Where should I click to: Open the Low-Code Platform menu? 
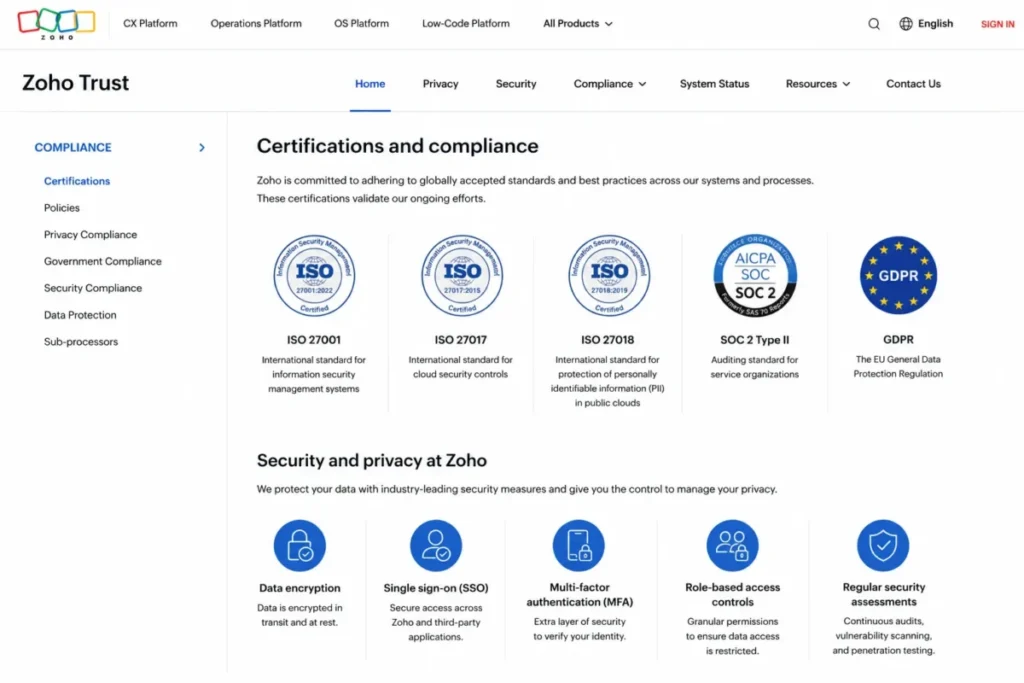[x=466, y=24]
